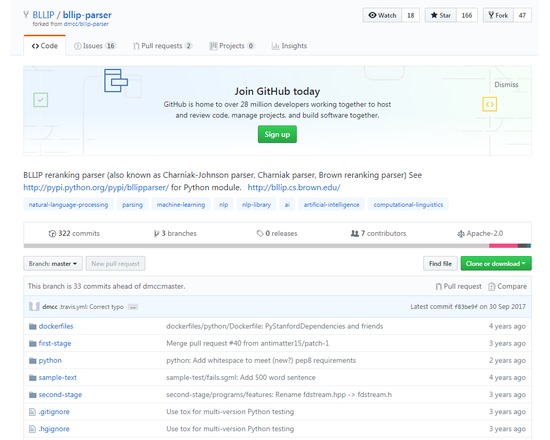View the 322 commits history
550x440 pixels.
click(x=74, y=233)
